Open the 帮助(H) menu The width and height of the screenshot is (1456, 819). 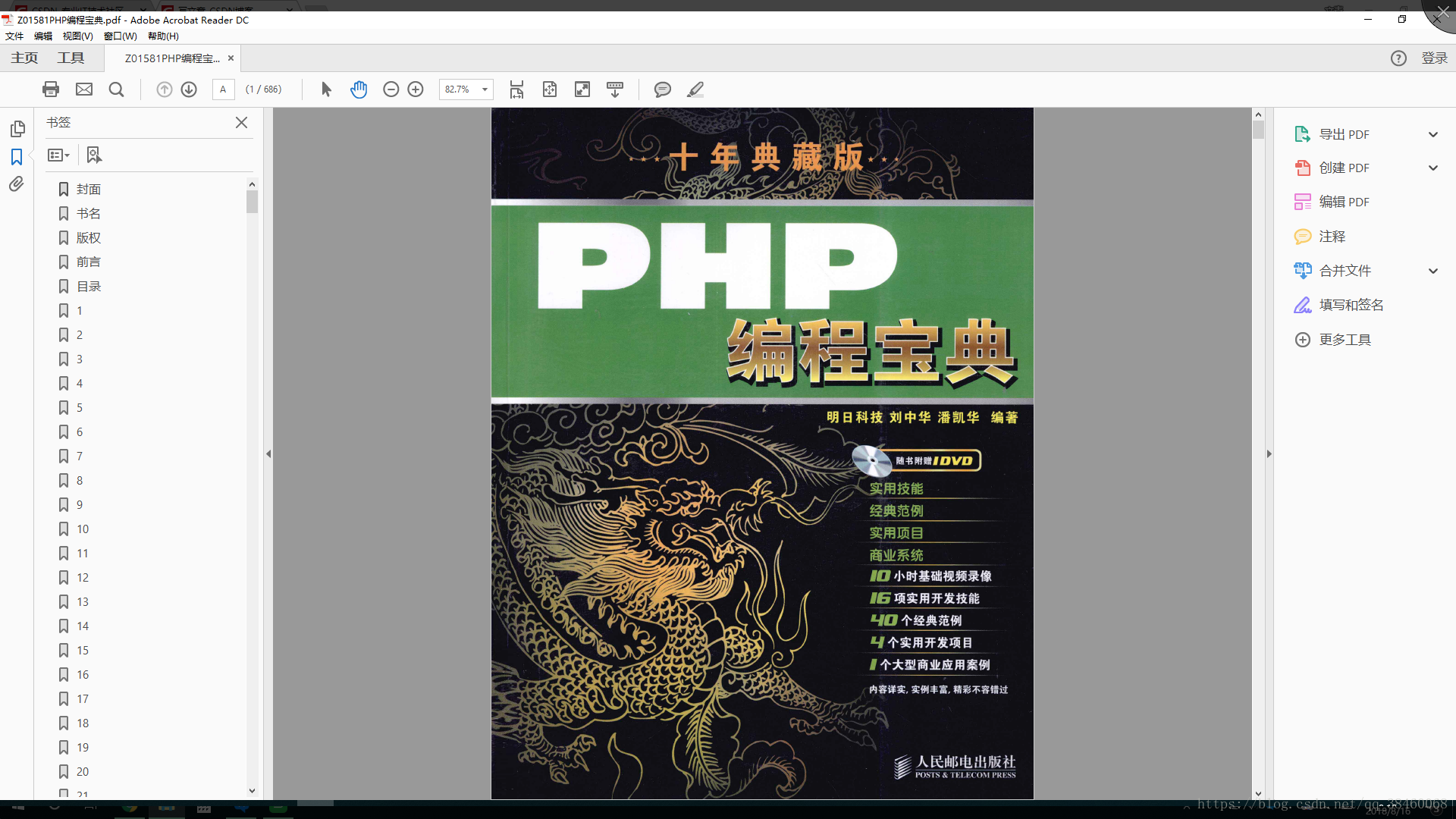tap(163, 36)
